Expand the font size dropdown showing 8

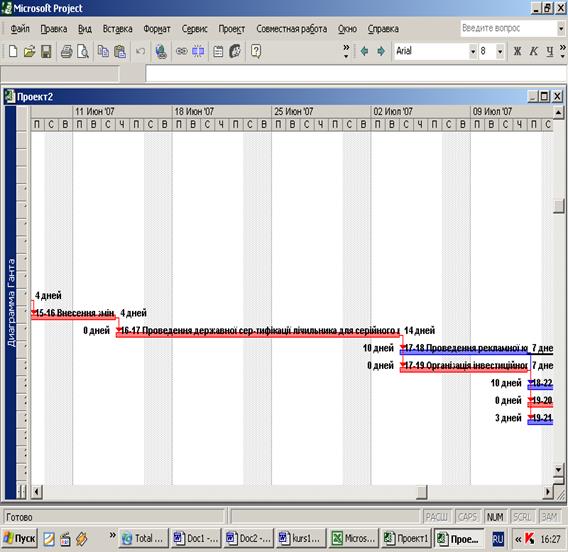[500, 51]
